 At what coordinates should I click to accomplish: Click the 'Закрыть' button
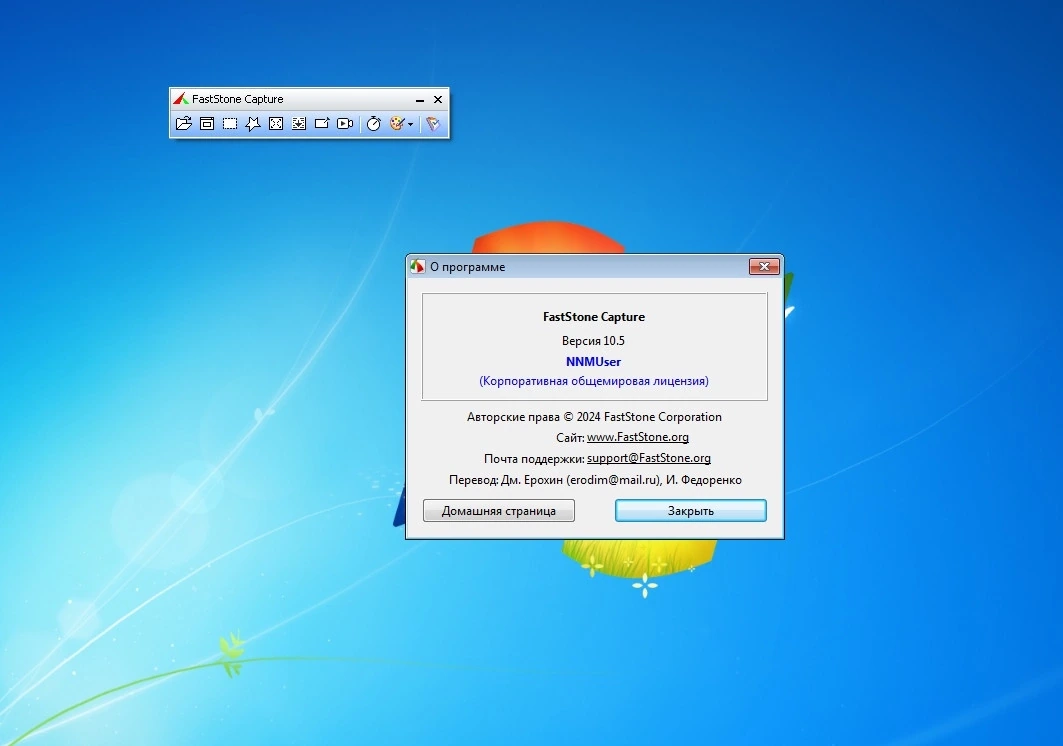point(691,511)
